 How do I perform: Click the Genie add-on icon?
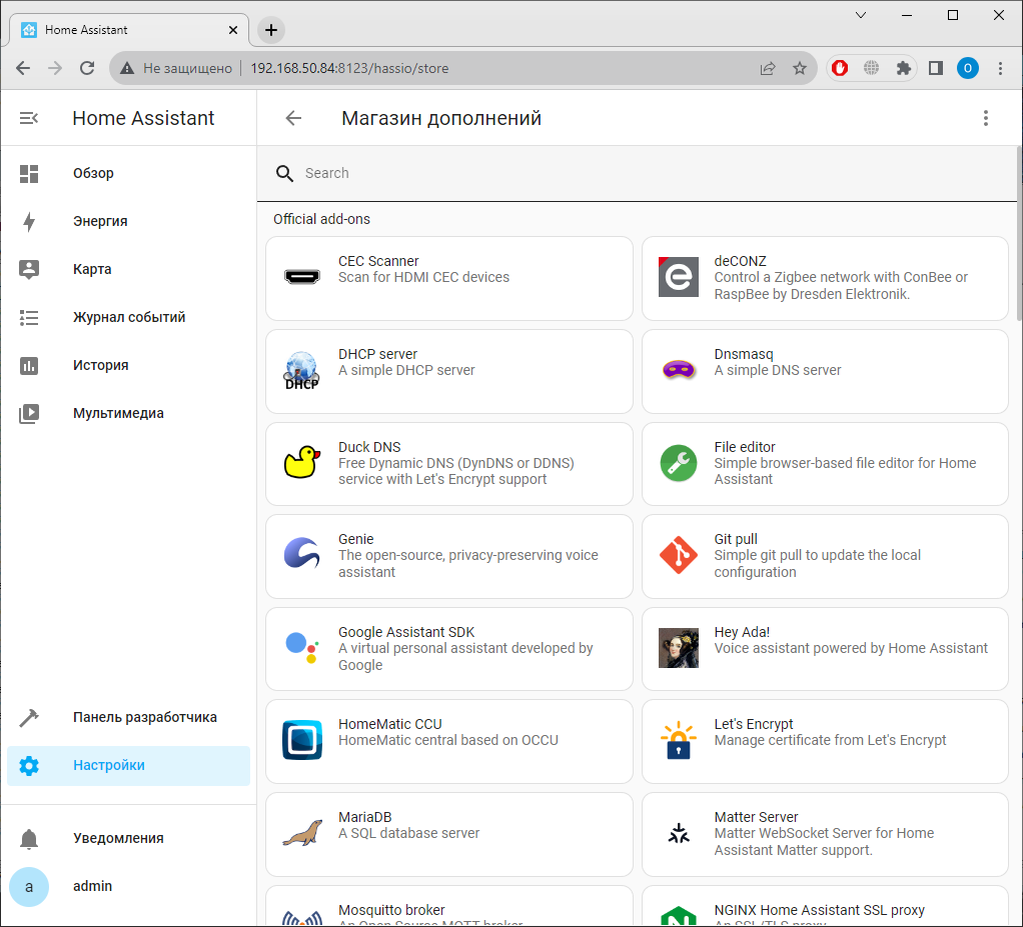coord(302,555)
